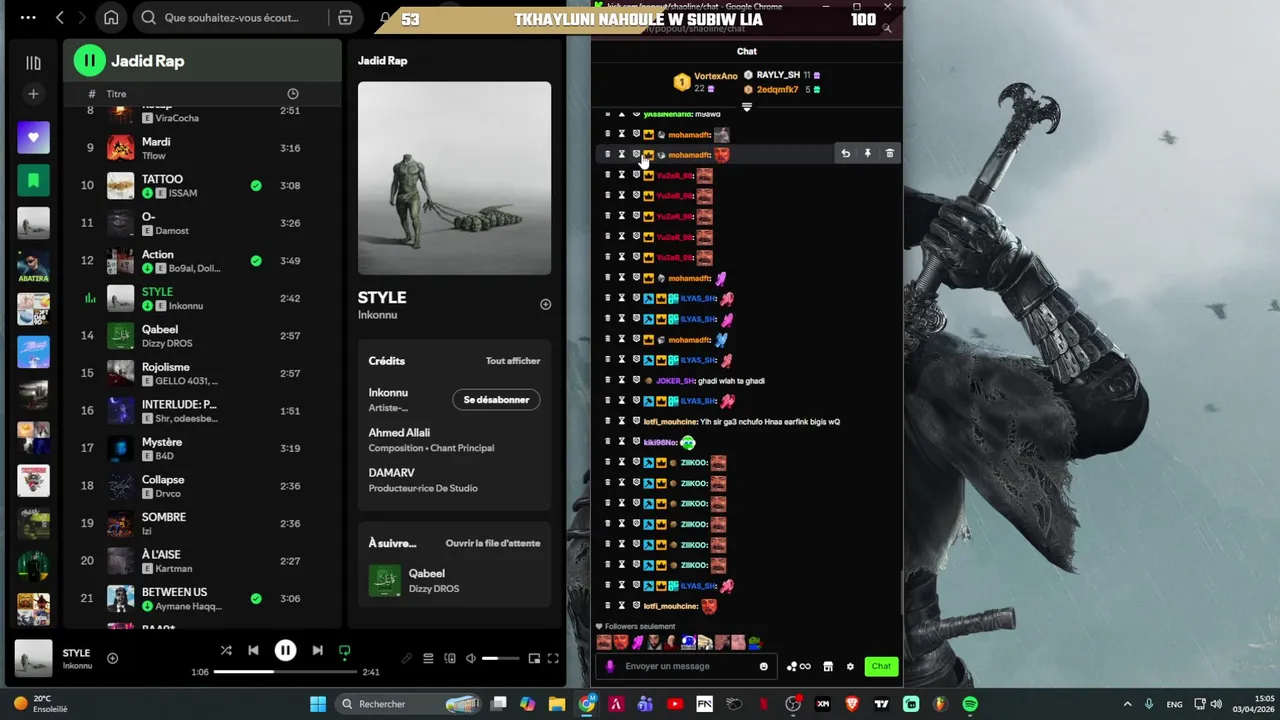1280x720 pixels.
Task: Sort track list by Titre column
Action: 117,94
